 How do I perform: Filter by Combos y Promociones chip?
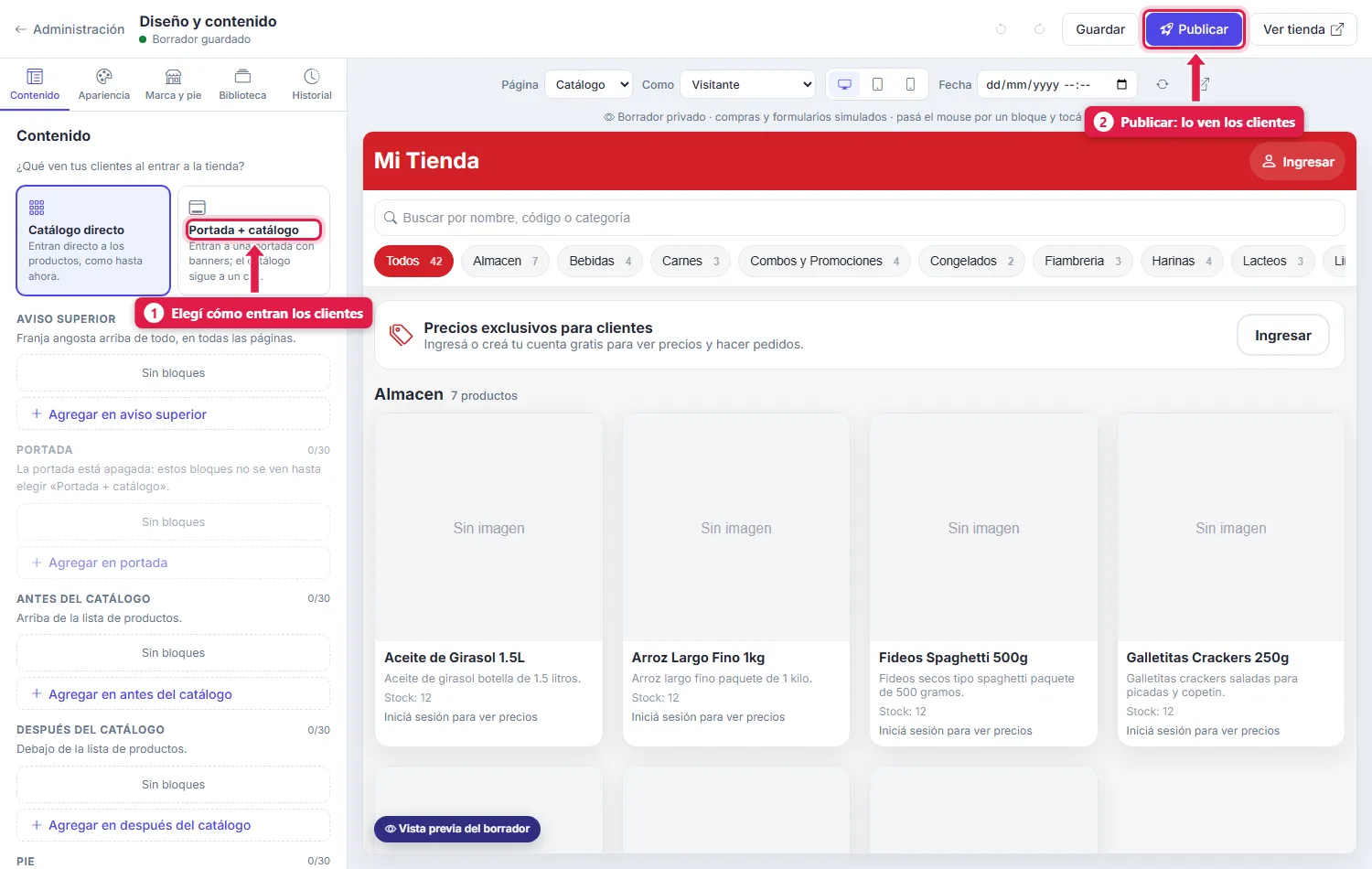[824, 261]
